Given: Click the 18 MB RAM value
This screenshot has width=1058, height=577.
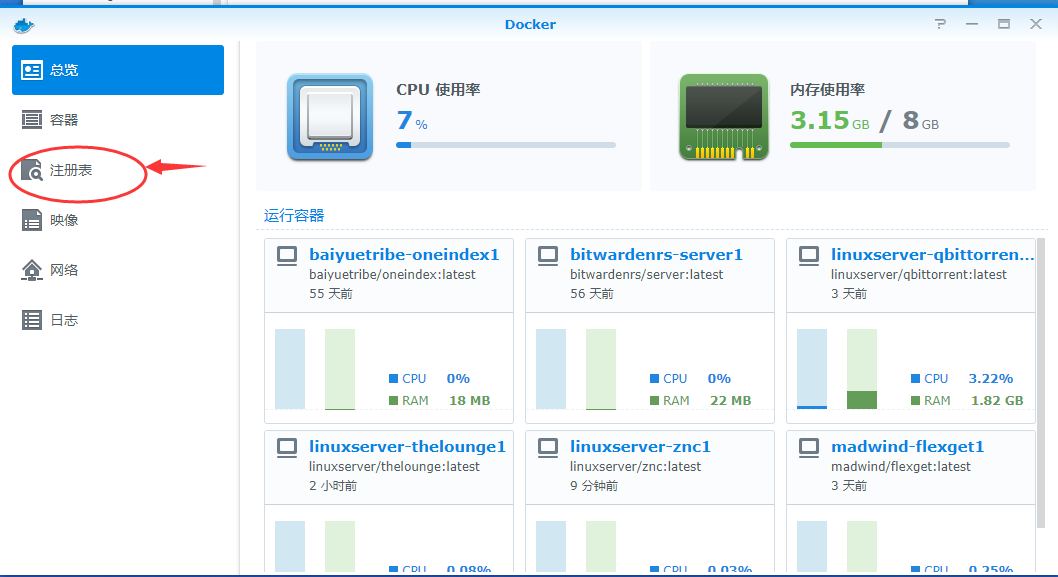Looking at the screenshot, I should coord(470,401).
